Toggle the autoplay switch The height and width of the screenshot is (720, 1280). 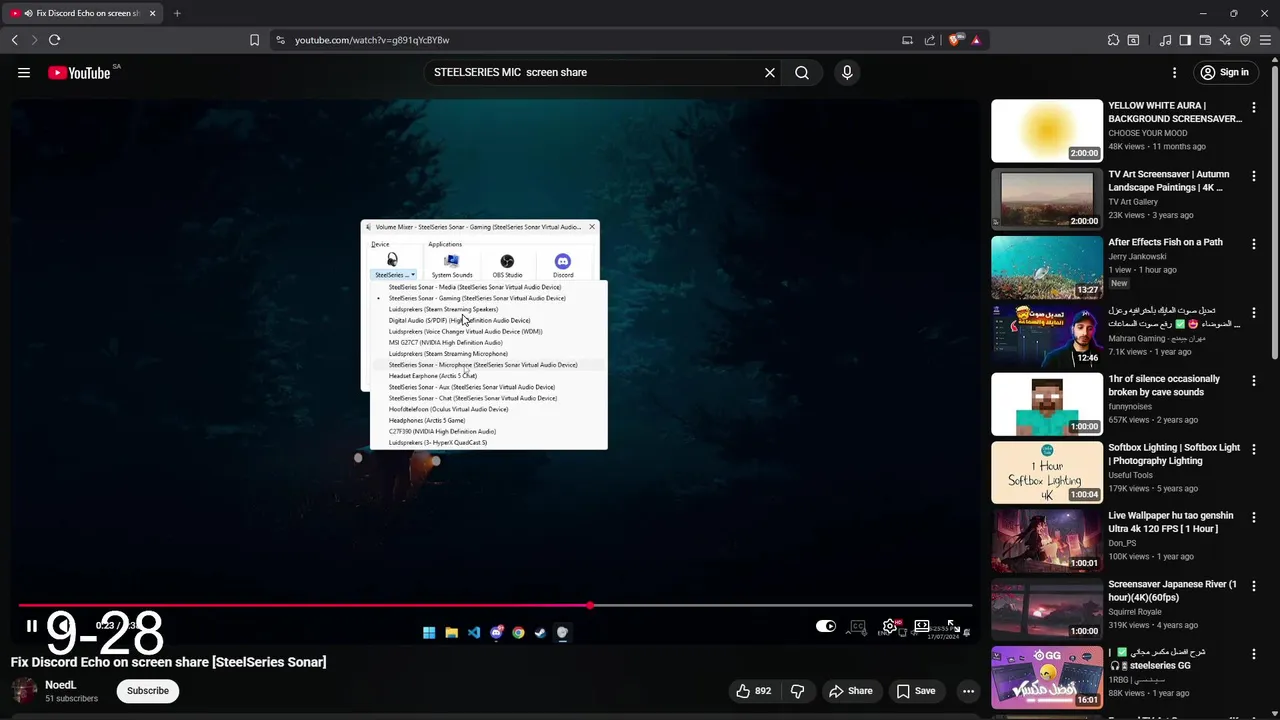pos(826,626)
